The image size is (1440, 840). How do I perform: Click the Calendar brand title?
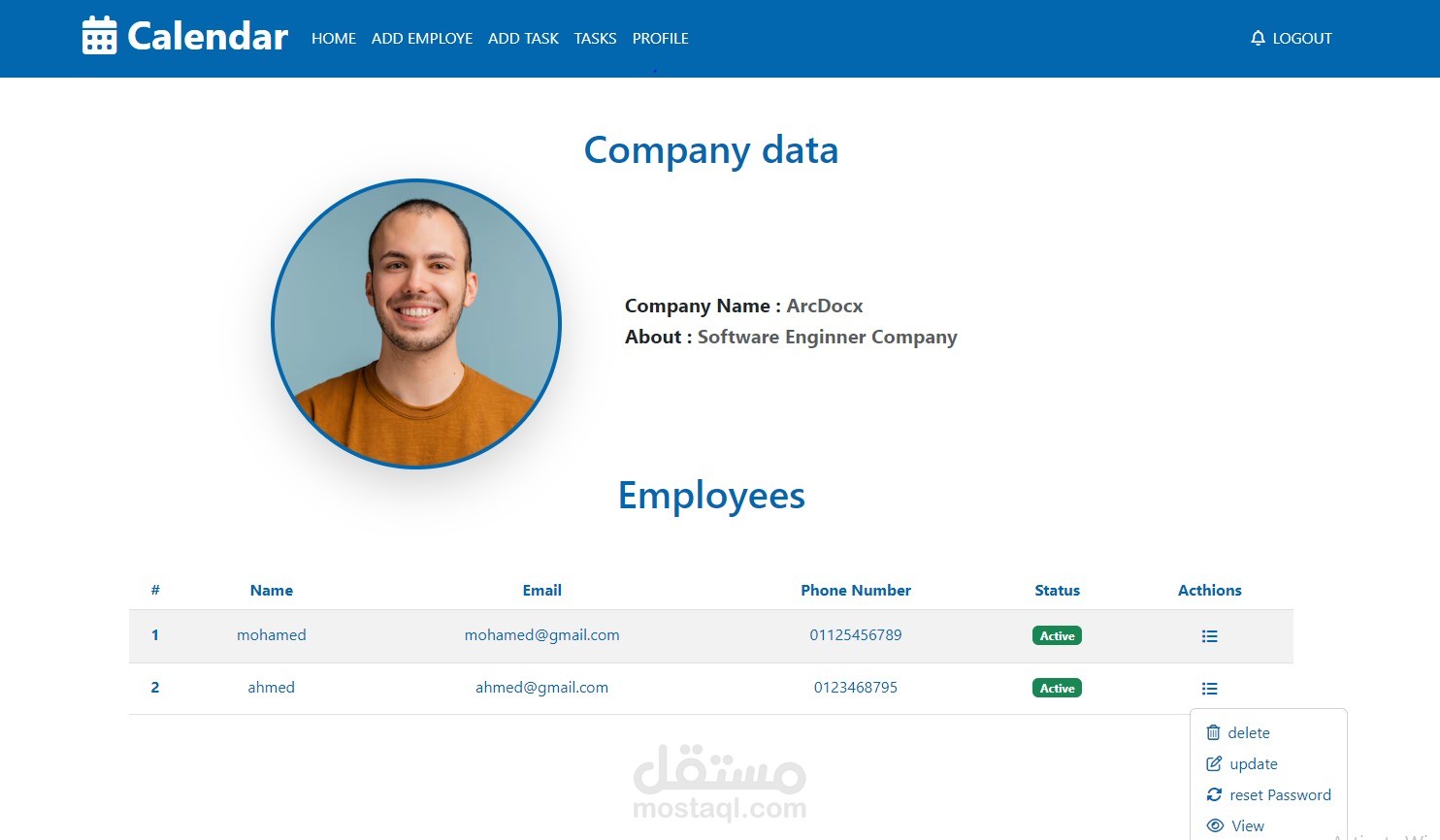(208, 37)
